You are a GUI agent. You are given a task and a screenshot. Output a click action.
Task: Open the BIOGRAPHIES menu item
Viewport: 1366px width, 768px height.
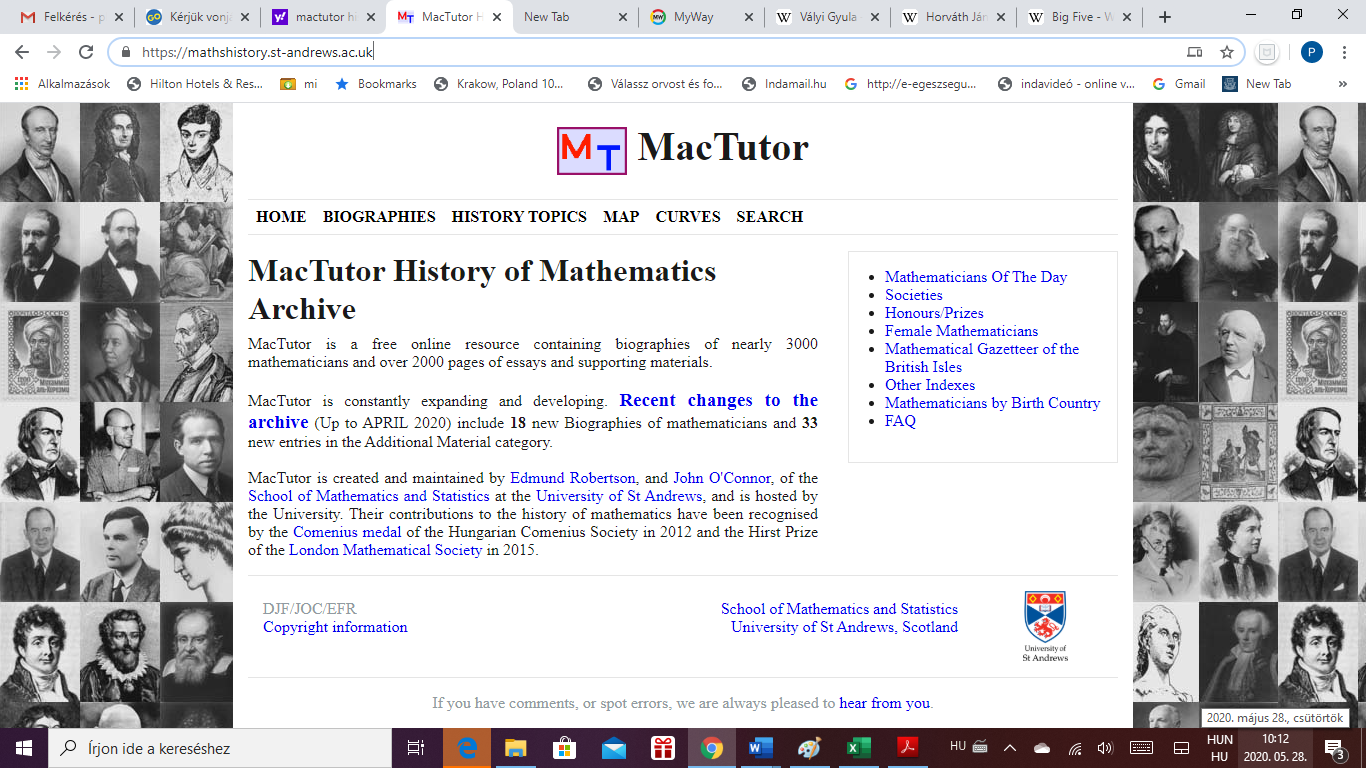(x=379, y=216)
